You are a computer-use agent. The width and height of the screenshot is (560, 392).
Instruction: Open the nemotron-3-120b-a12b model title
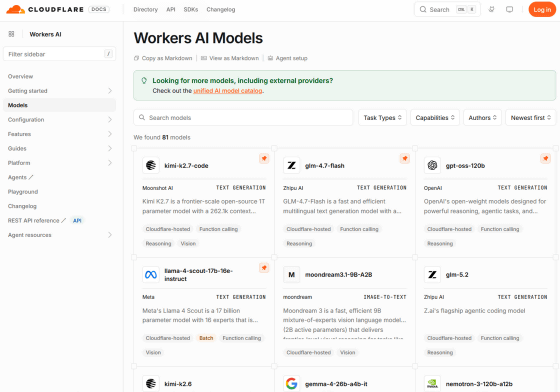tap(479, 384)
